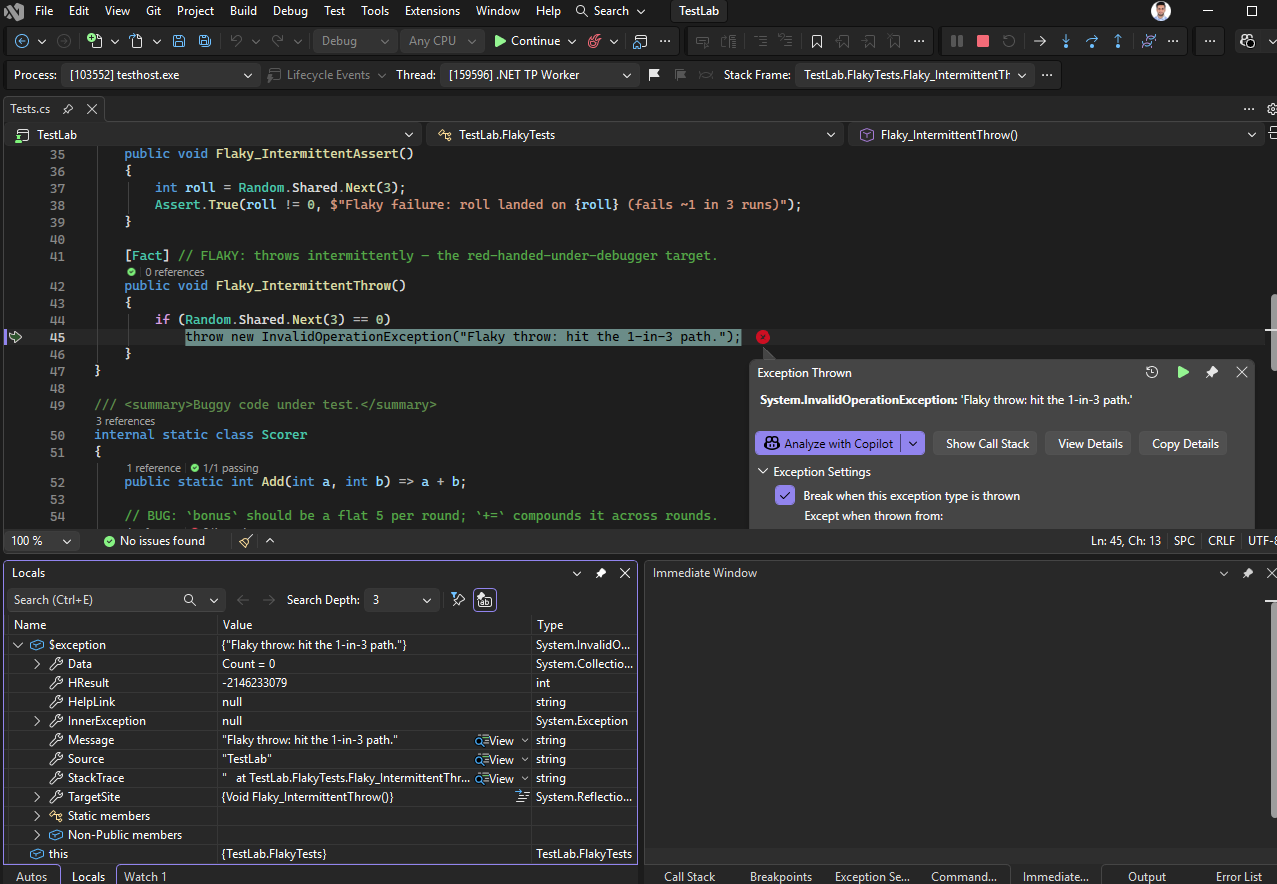Open the Thread .NET TP Worker dropdown

tap(540, 75)
